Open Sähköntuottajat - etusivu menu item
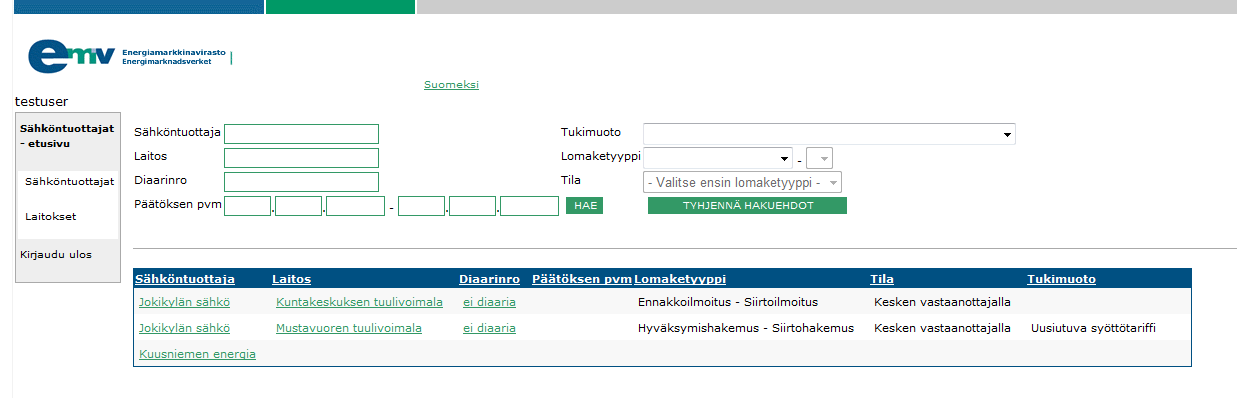The width and height of the screenshot is (1237, 398). (x=67, y=135)
